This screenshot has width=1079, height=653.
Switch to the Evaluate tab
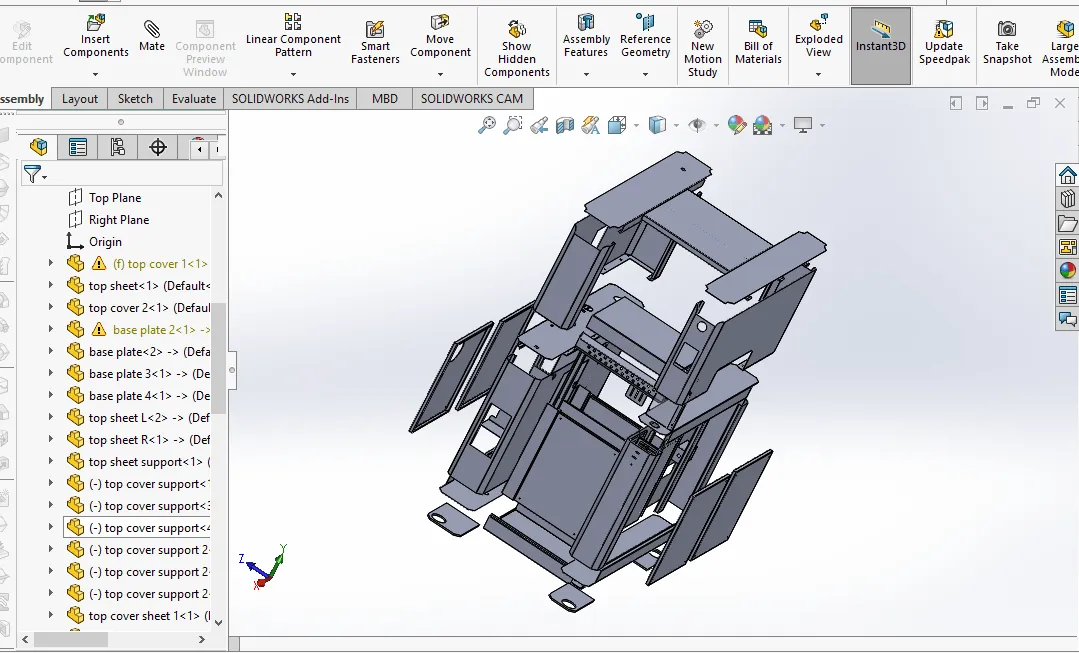(x=193, y=98)
